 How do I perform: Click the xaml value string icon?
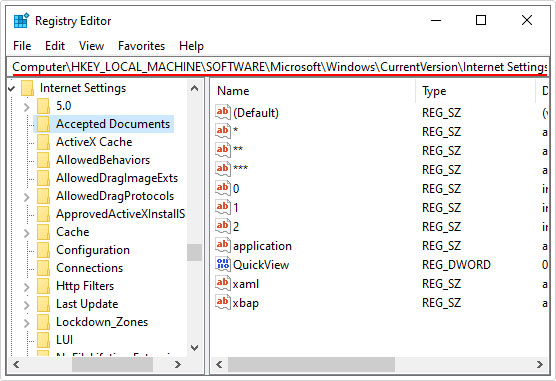tap(223, 283)
